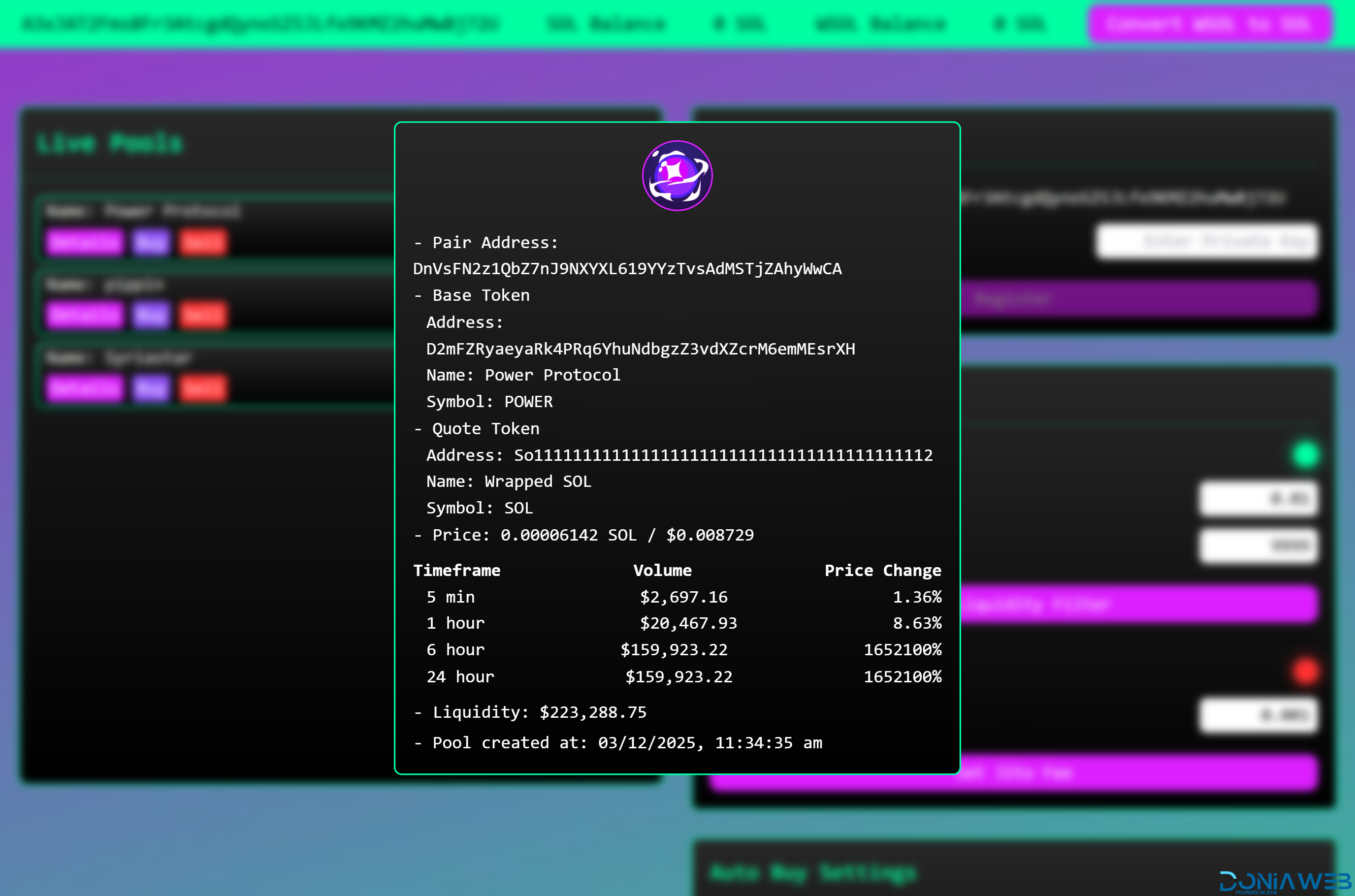Click the Power Protocol token logo

(x=677, y=175)
